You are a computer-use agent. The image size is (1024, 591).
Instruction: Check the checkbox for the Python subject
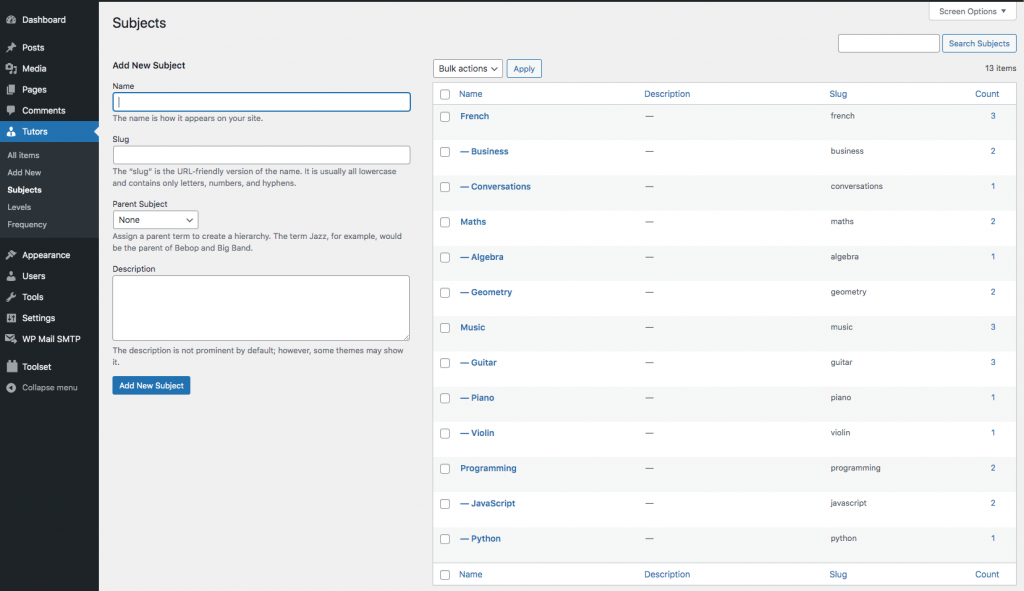pyautogui.click(x=445, y=538)
